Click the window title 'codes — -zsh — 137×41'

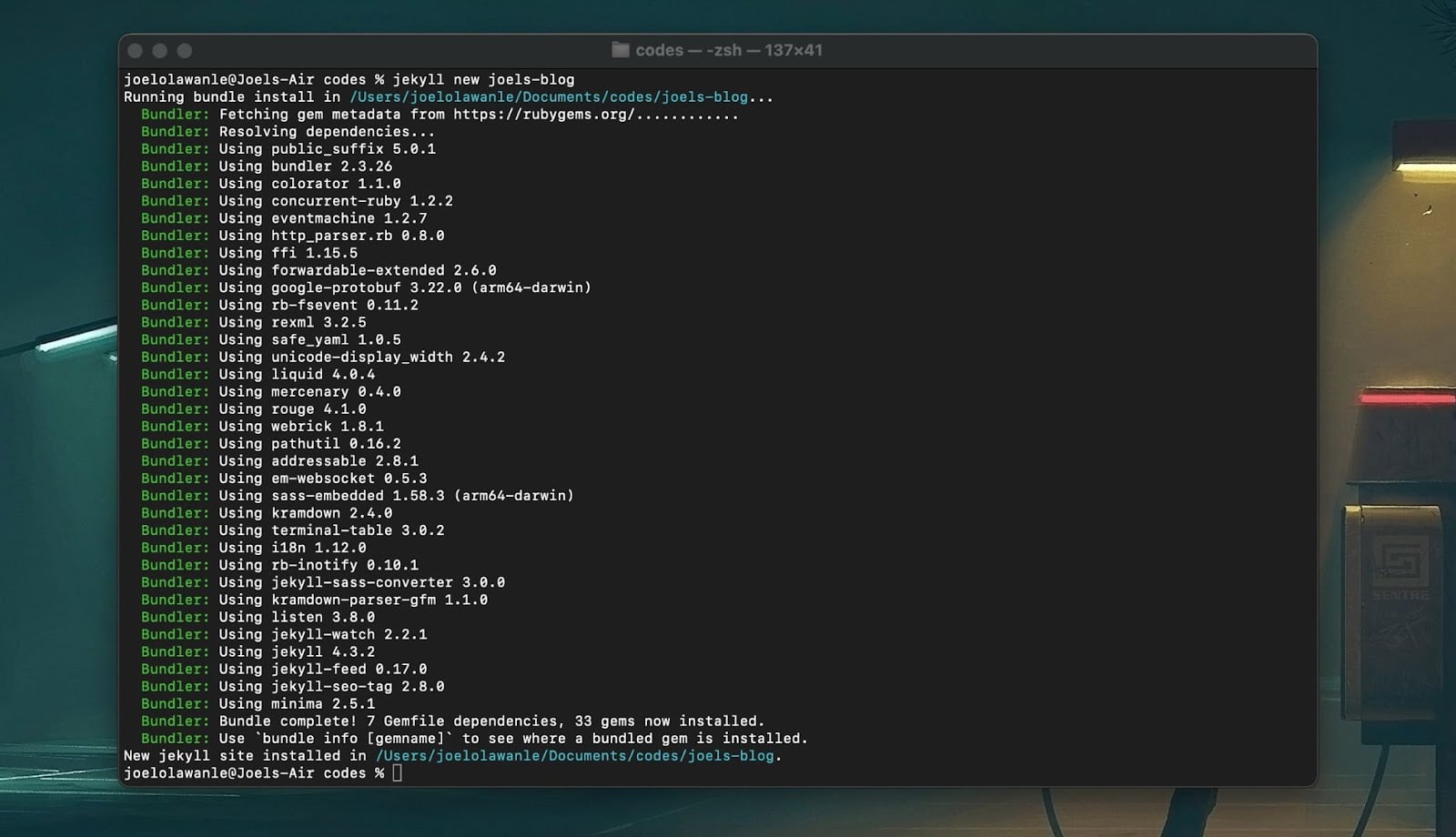tap(728, 50)
